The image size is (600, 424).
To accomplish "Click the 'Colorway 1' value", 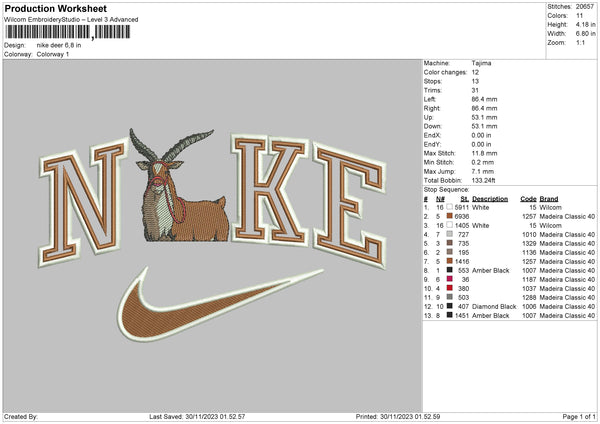I will pyautogui.click(x=53, y=54).
